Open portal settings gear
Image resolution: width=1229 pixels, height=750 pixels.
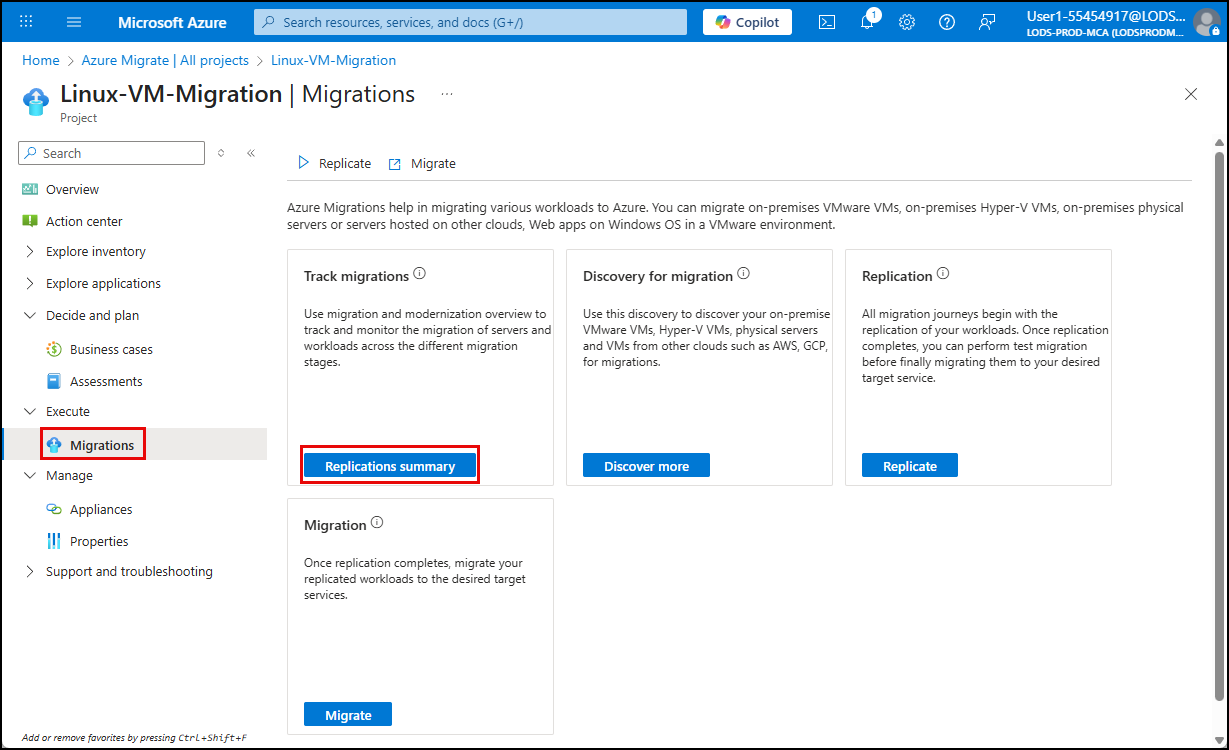[907, 22]
